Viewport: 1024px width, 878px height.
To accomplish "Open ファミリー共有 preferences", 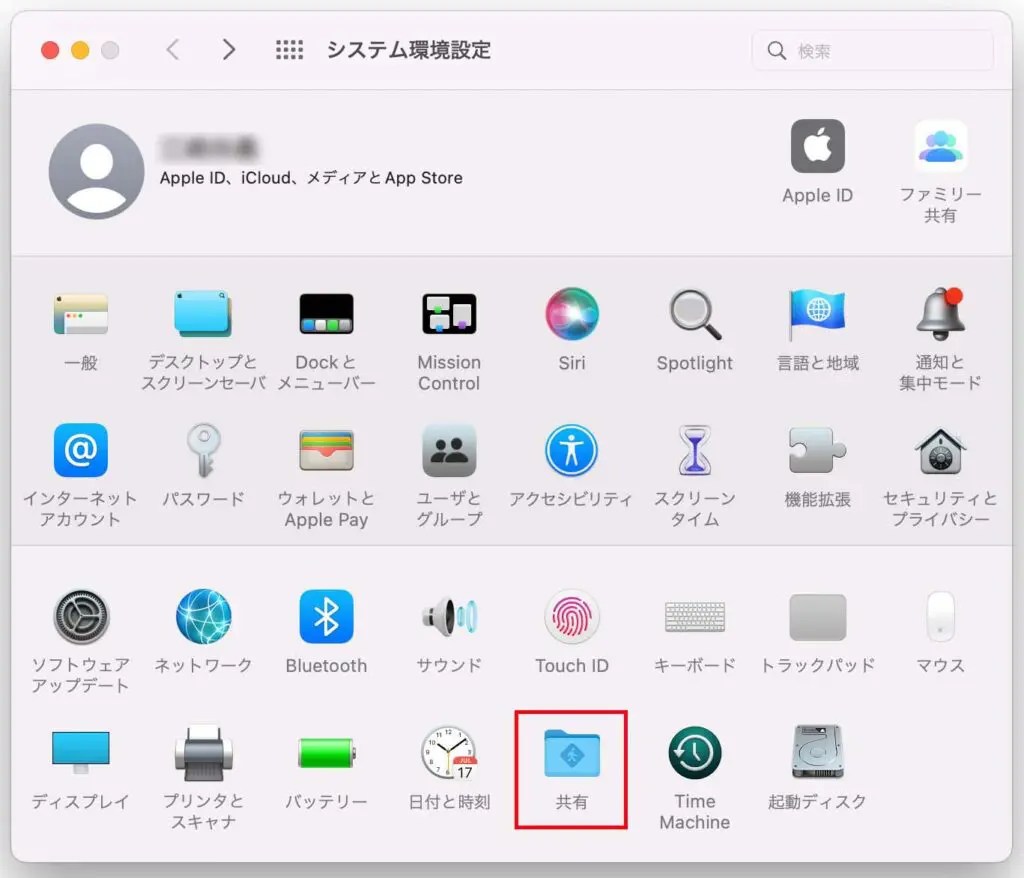I will [940, 146].
